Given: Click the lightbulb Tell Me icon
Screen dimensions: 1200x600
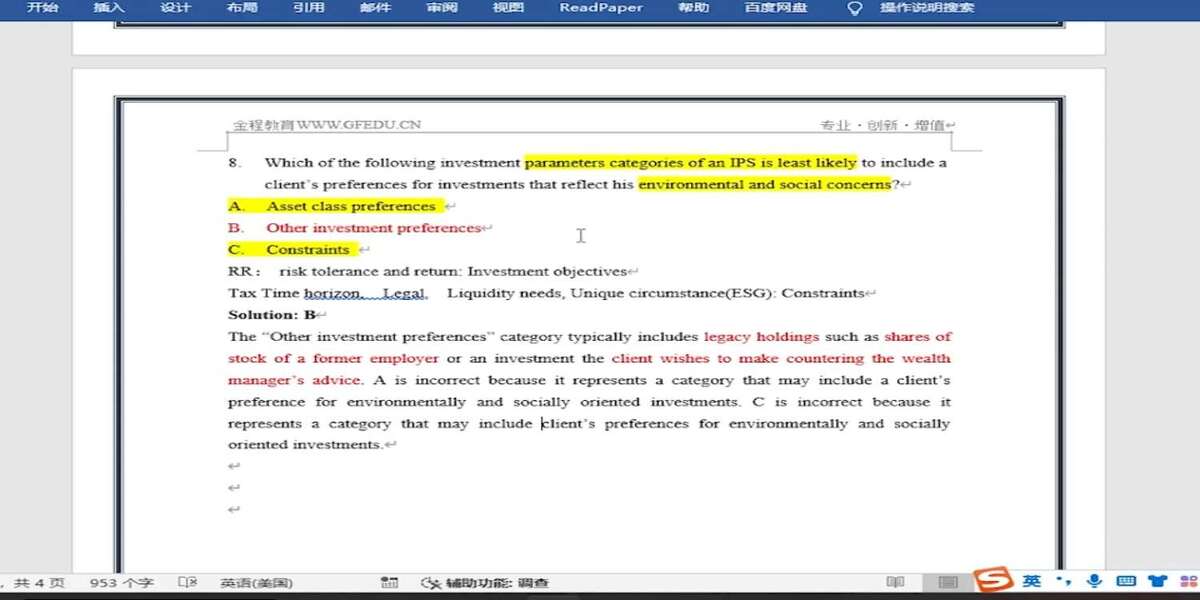Looking at the screenshot, I should click(x=854, y=8).
